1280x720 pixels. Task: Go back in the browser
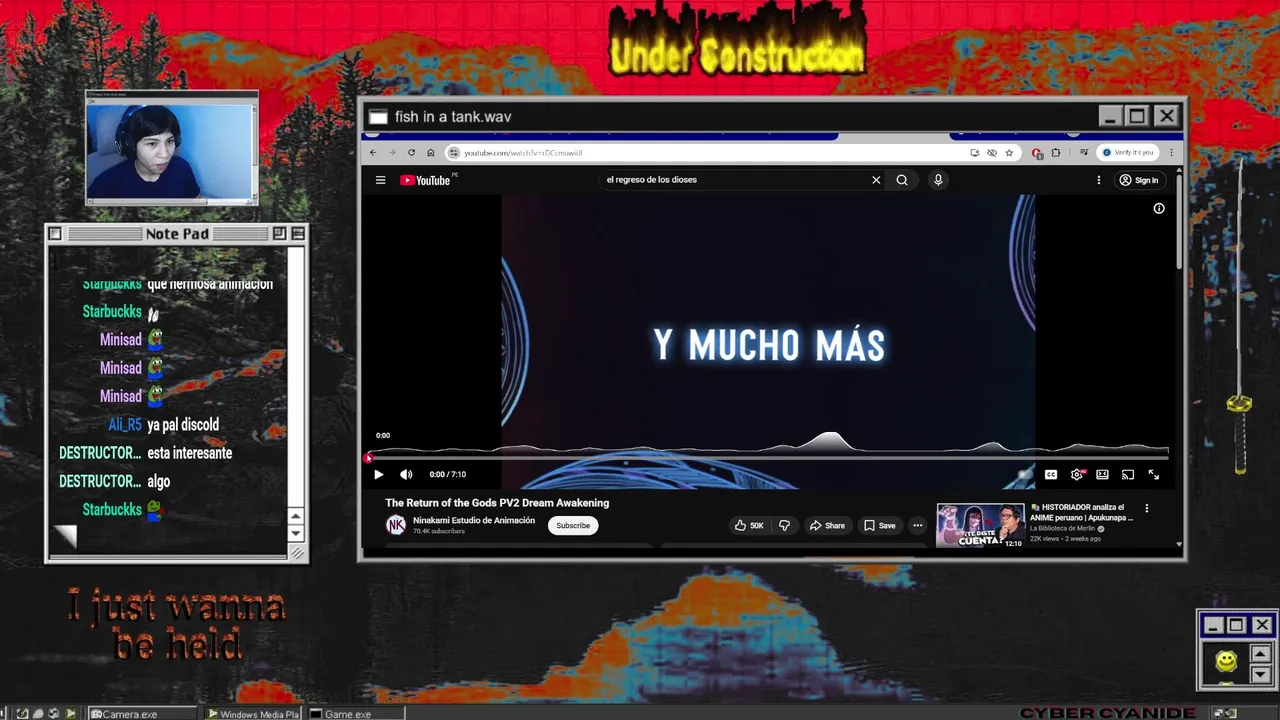coord(373,153)
